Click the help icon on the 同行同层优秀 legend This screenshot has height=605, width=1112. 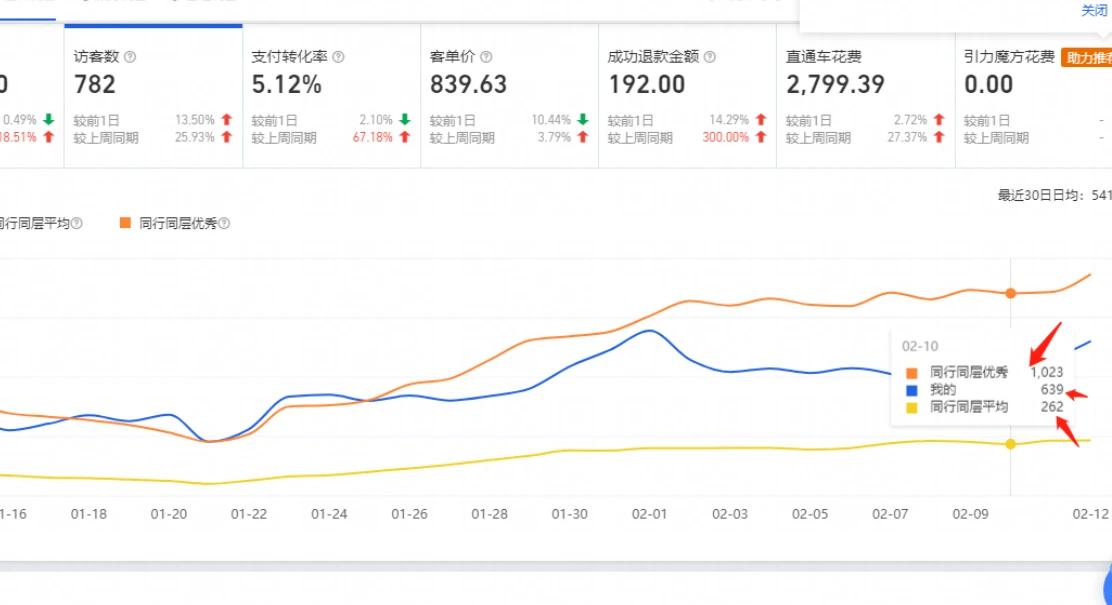click(x=224, y=223)
